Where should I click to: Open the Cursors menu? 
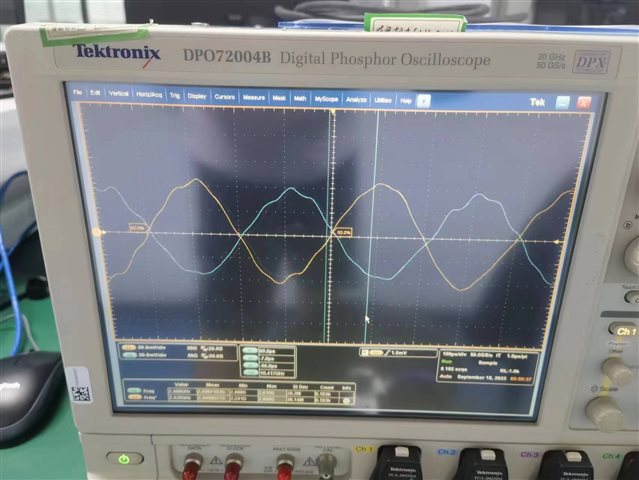225,97
